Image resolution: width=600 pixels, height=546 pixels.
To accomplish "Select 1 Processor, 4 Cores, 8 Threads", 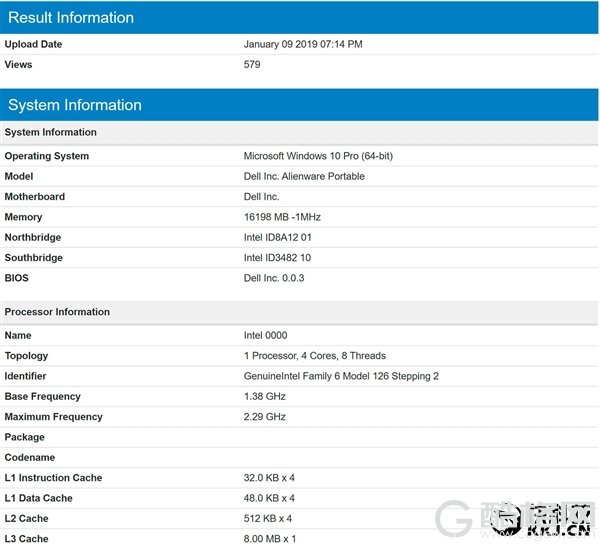I will pos(315,356).
